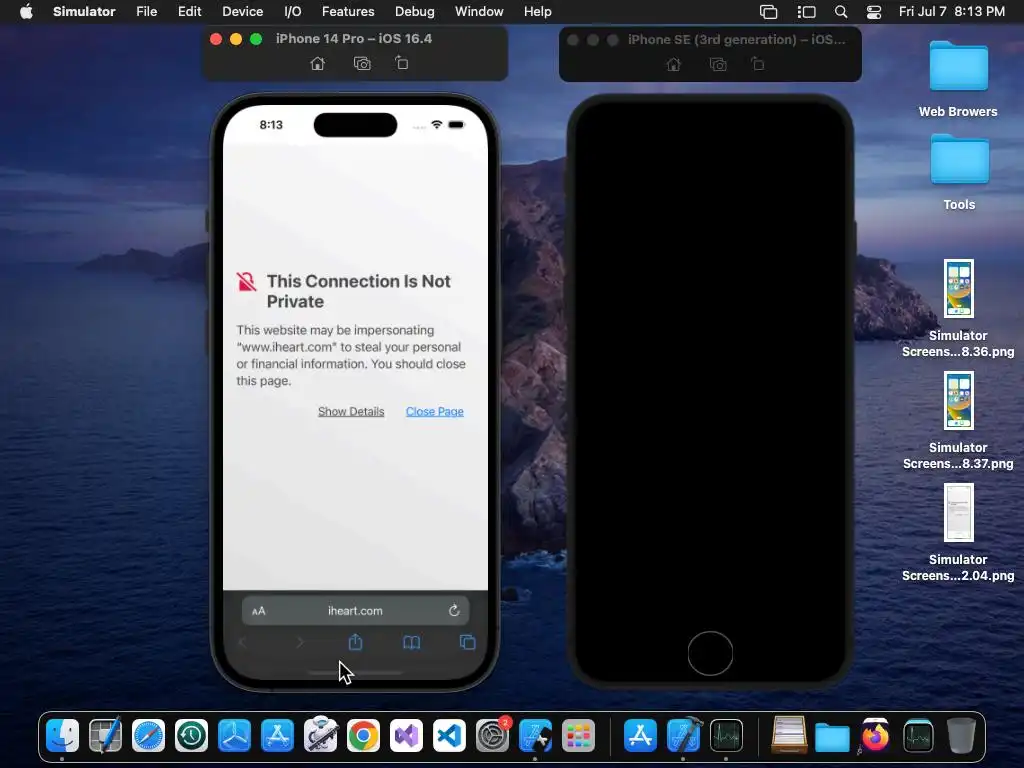Click iPhone SE (3rd generation) window title

[736, 39]
